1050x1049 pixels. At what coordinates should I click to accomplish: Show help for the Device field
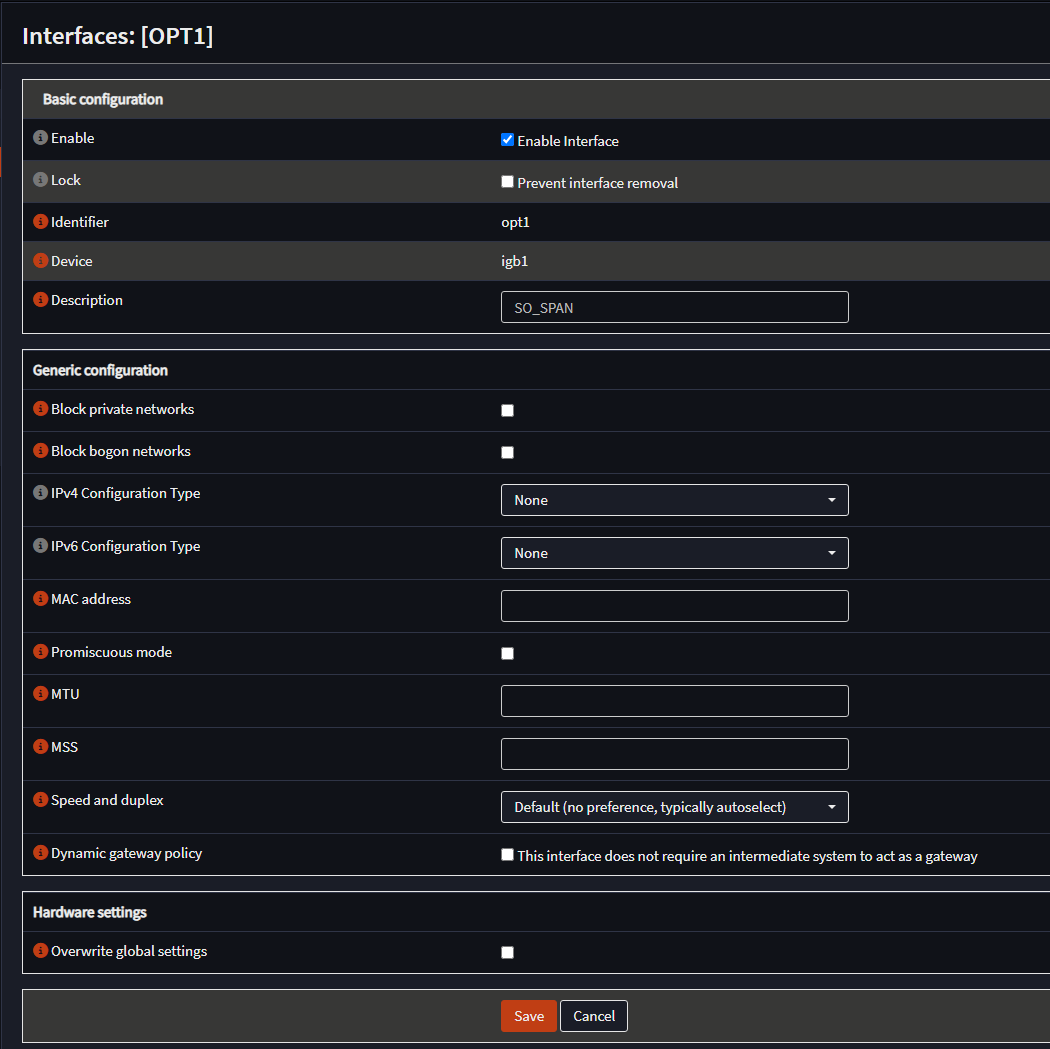(x=40, y=260)
